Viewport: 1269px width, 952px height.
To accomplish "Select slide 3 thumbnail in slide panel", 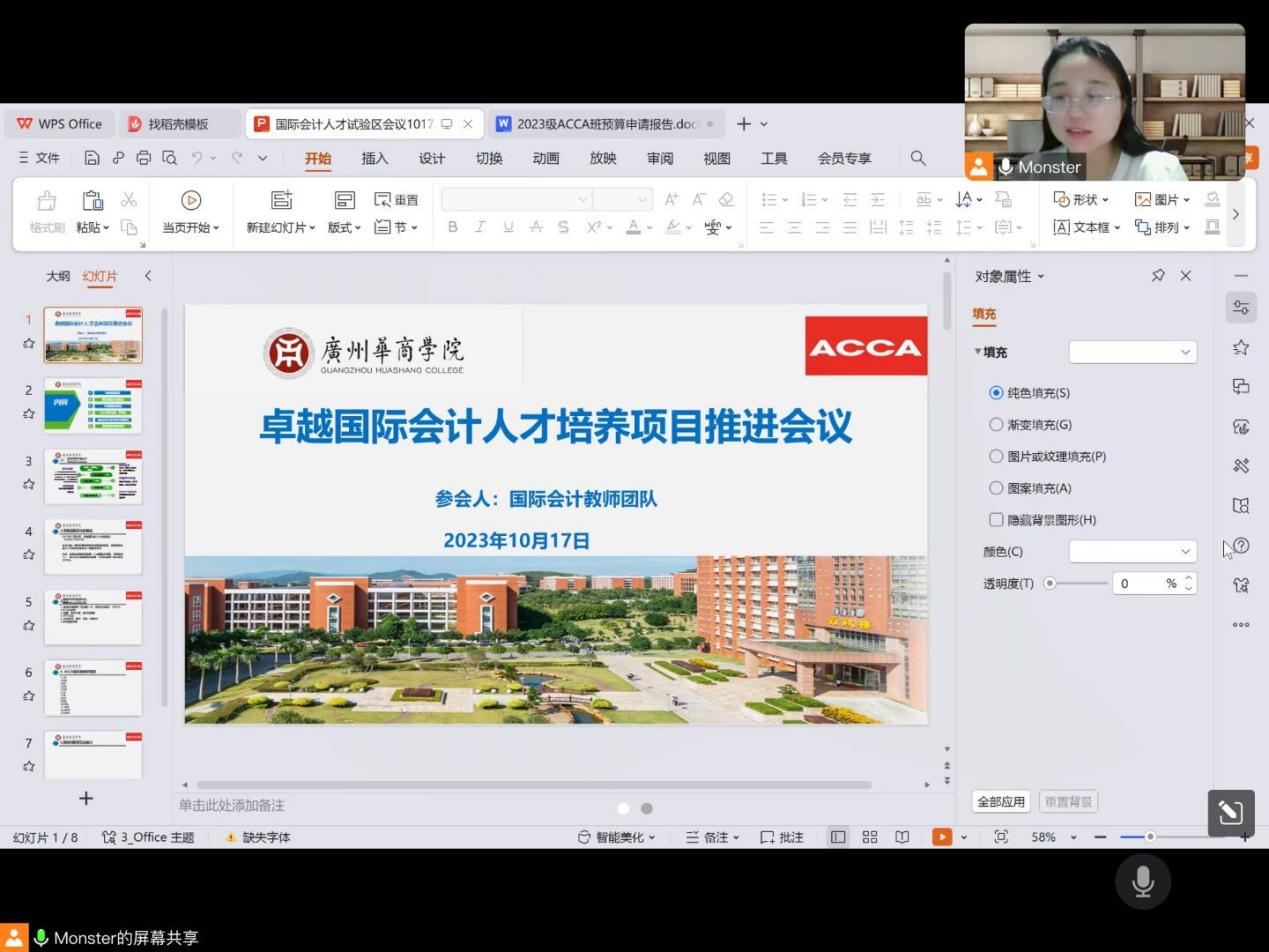I will pos(93,477).
